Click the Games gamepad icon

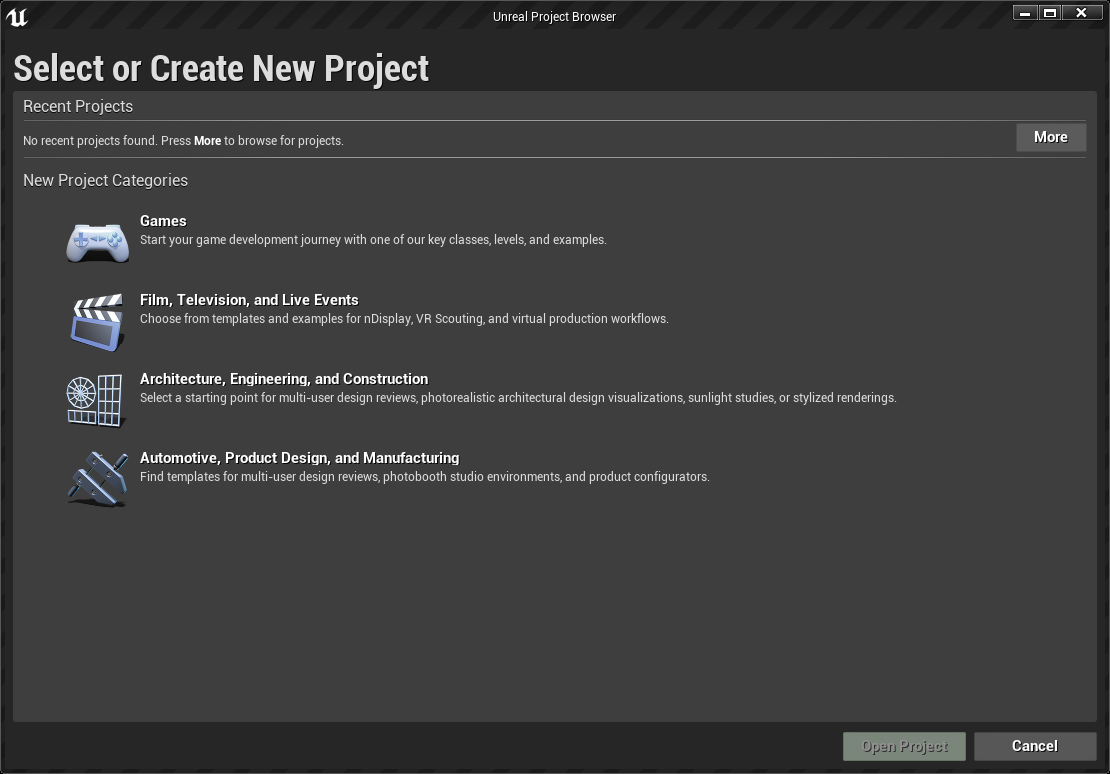point(98,242)
